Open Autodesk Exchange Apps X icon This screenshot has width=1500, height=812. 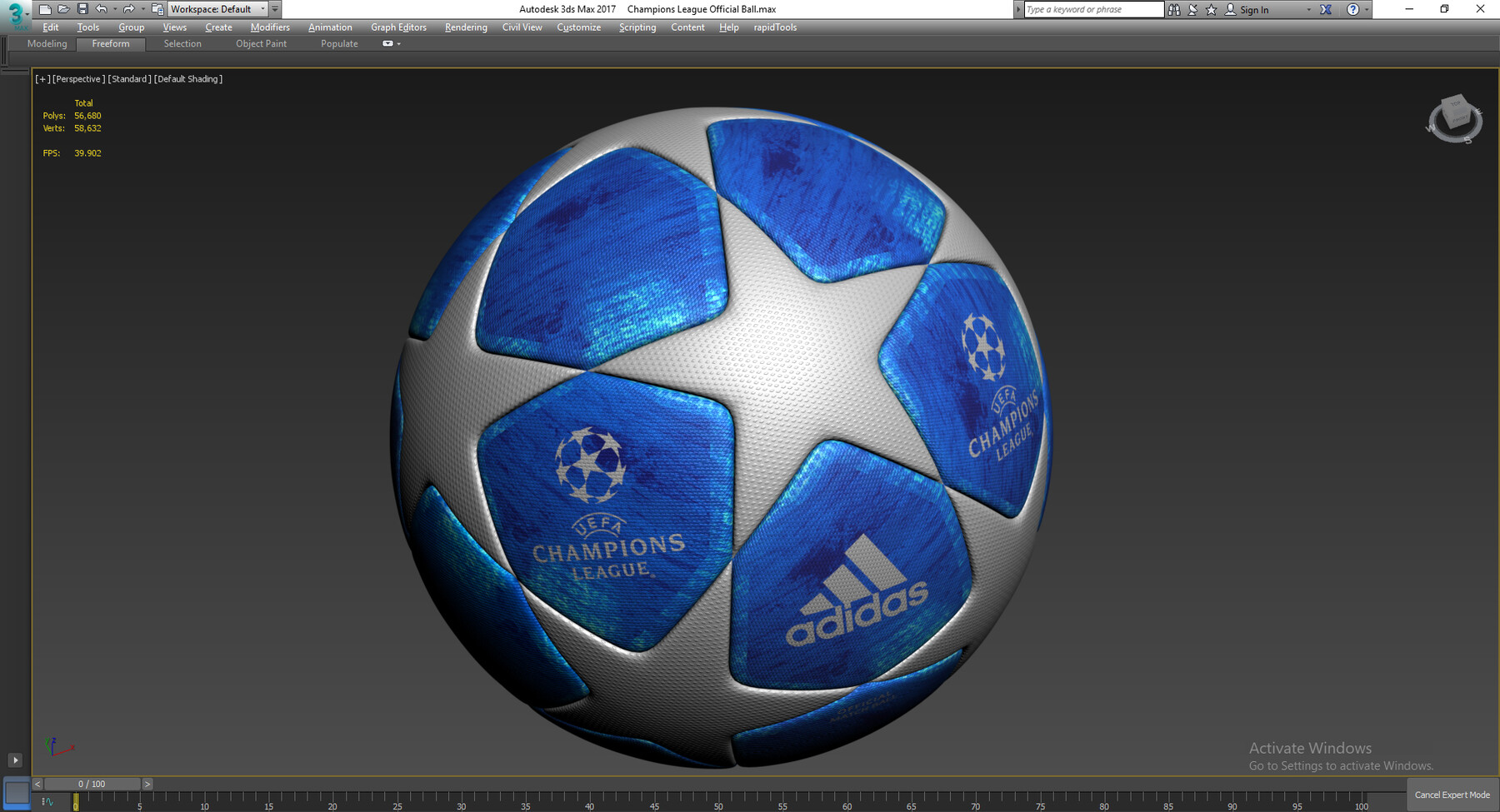pyautogui.click(x=1326, y=9)
